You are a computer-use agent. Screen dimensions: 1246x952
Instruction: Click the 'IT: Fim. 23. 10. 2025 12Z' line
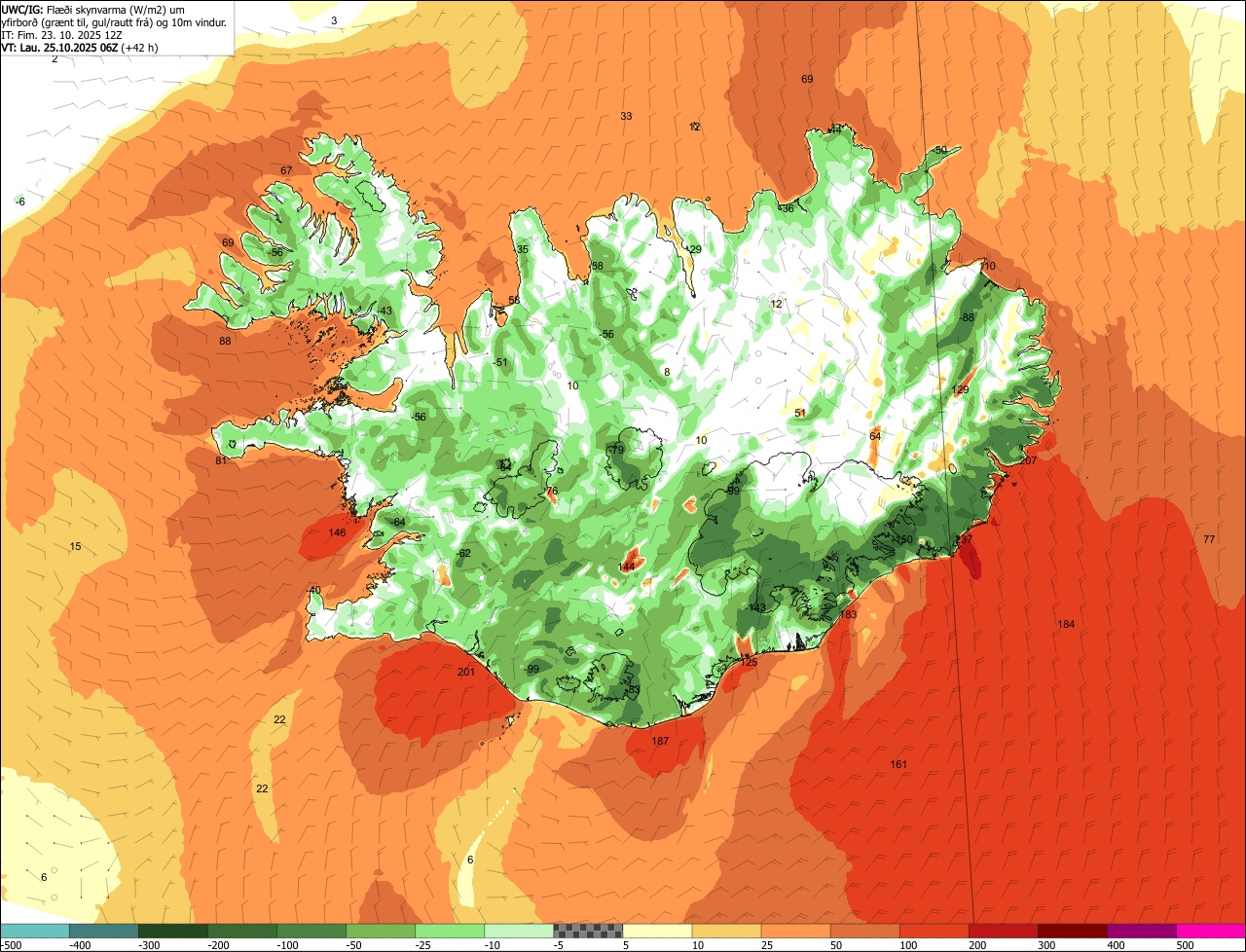click(62, 34)
